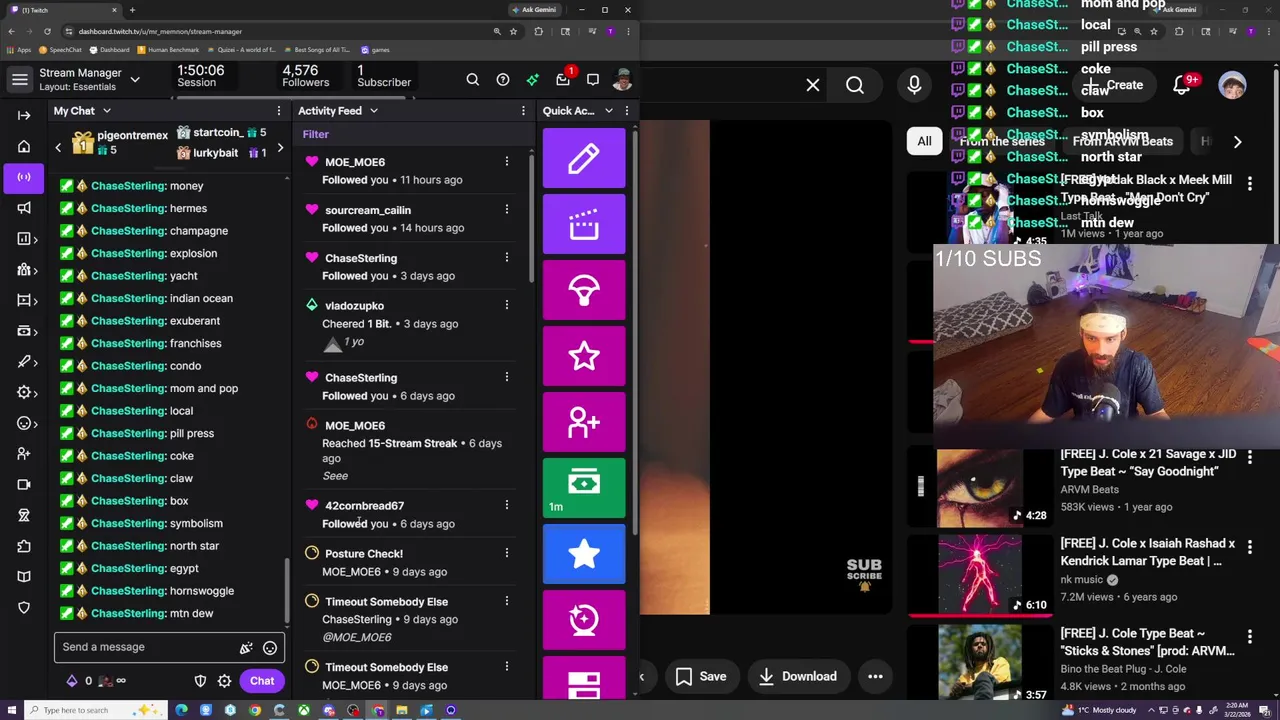
Task: Click the Activity Feed Filter link
Action: click(315, 134)
